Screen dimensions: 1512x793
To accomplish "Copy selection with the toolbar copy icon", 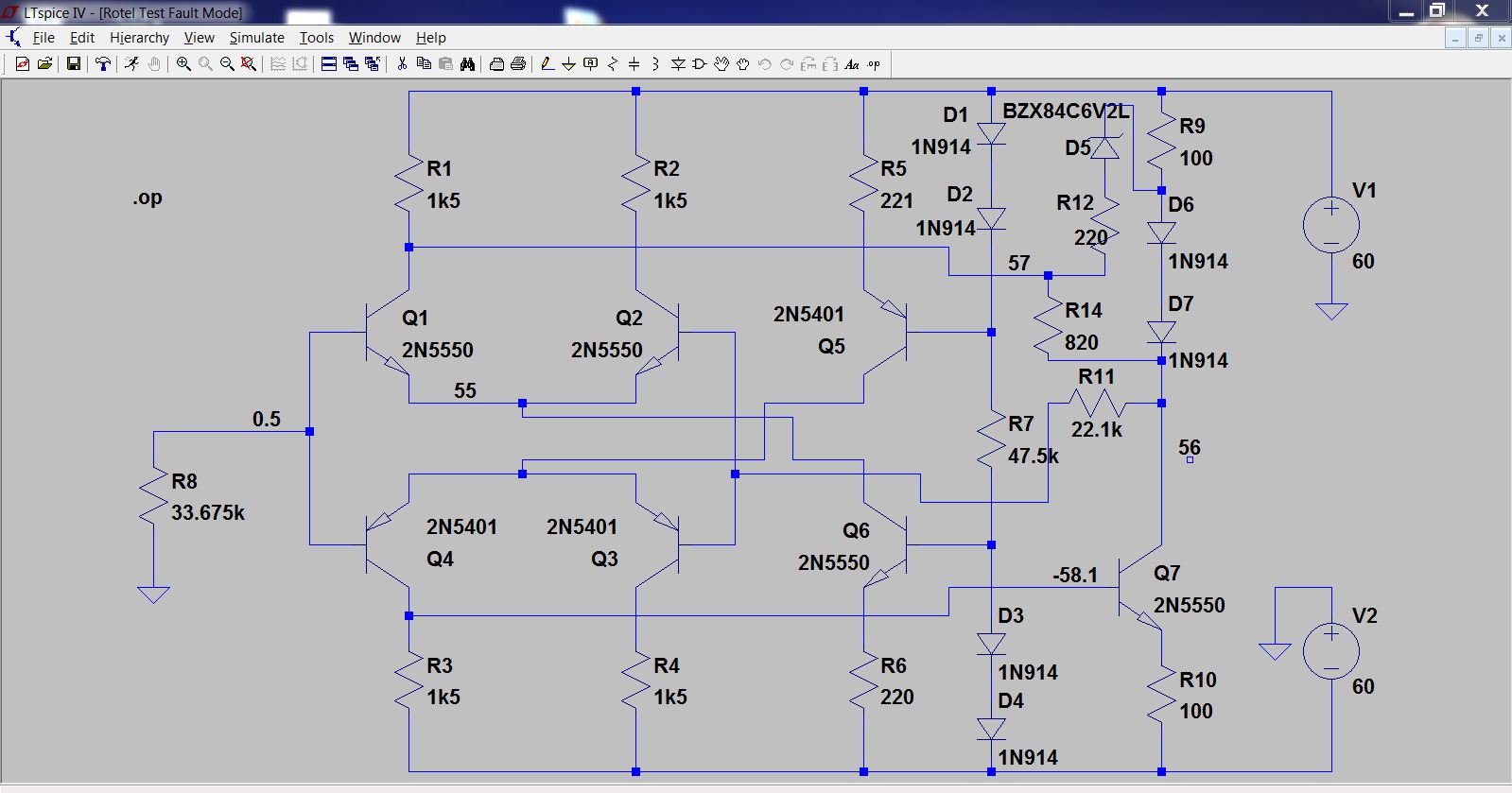I will [x=424, y=64].
